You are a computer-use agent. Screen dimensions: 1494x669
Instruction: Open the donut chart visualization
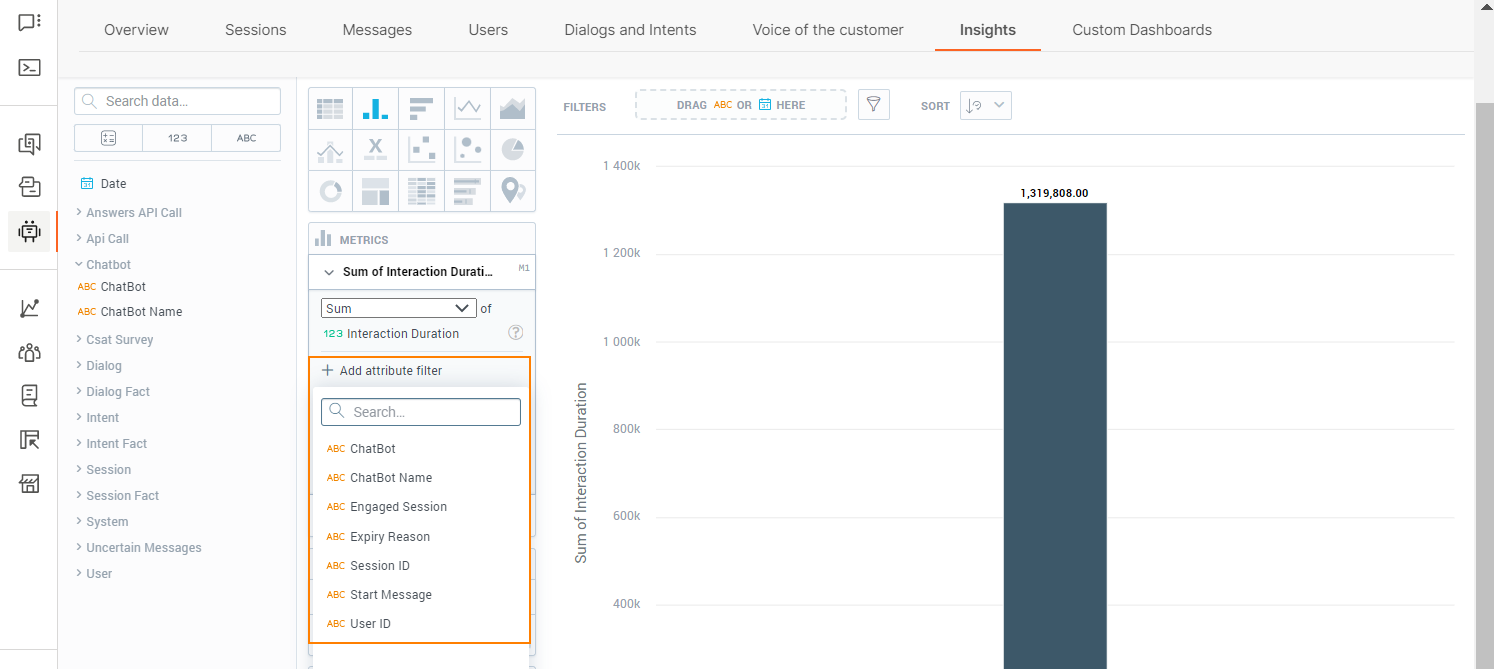click(x=330, y=190)
